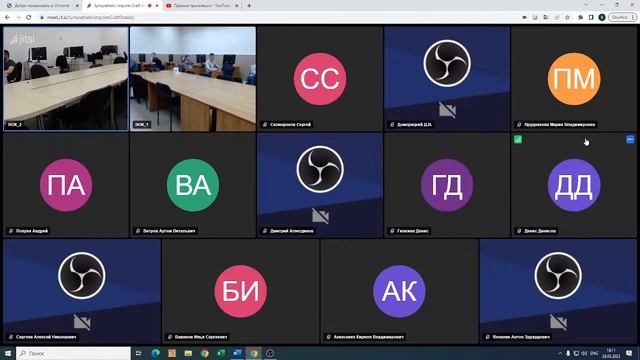Open the Windows Start menu

click(8, 353)
